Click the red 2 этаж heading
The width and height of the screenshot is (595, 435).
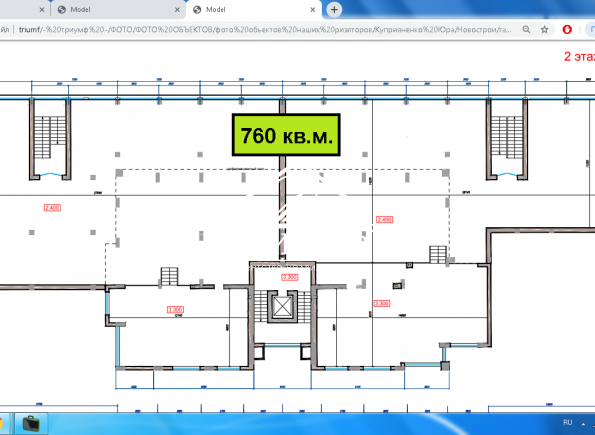pos(579,57)
